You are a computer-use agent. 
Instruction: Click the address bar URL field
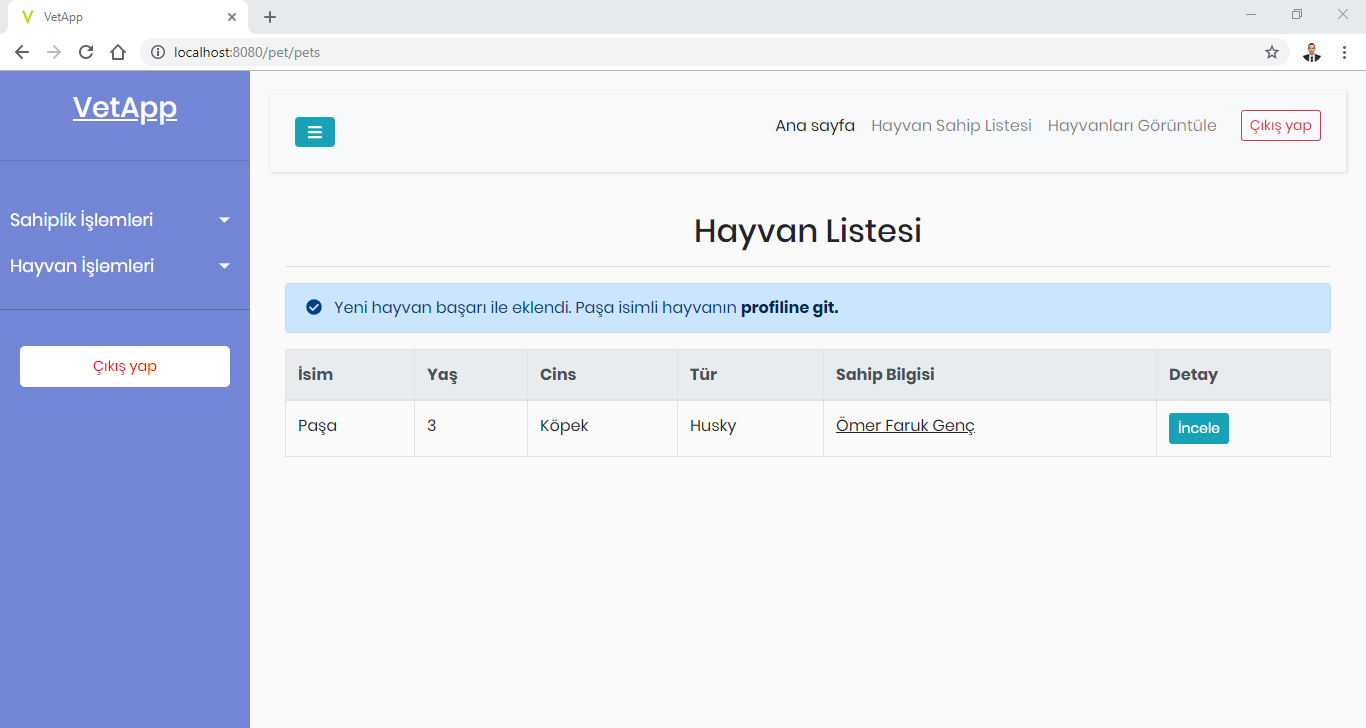click(700, 52)
